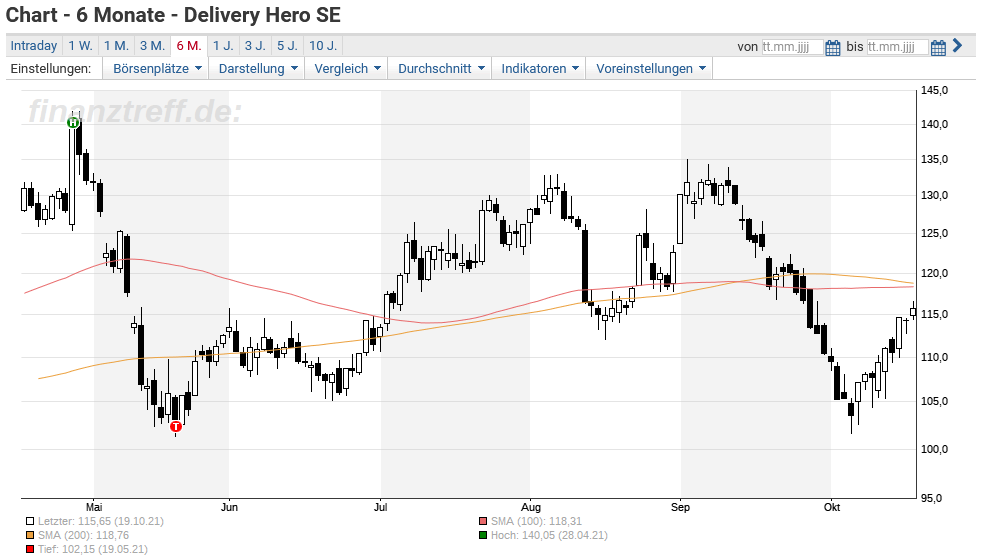Click the 'Aug' x-axis label

(531, 507)
